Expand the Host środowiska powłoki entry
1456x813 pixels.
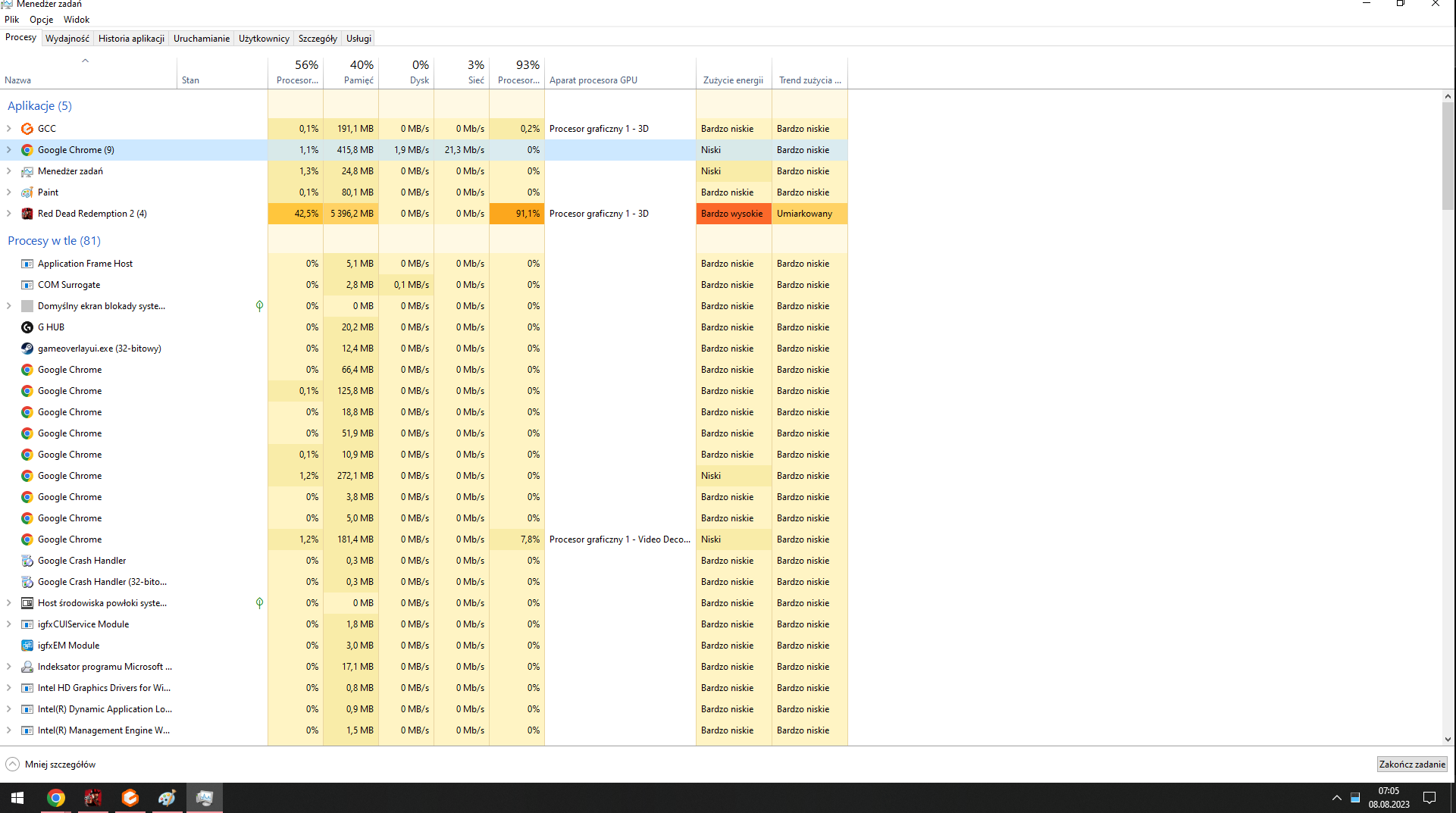8,602
